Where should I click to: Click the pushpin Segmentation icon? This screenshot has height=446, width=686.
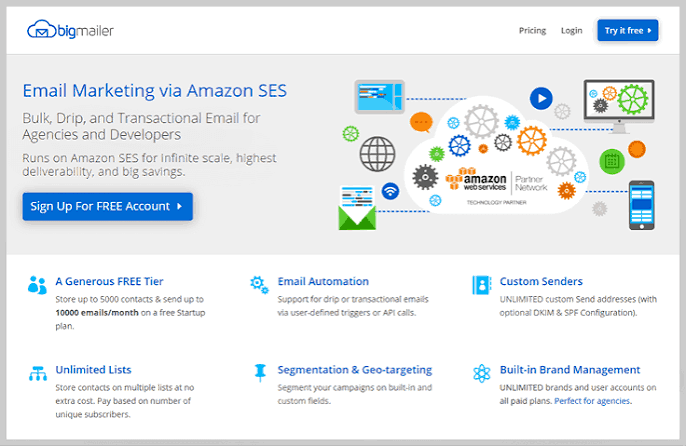[x=260, y=373]
